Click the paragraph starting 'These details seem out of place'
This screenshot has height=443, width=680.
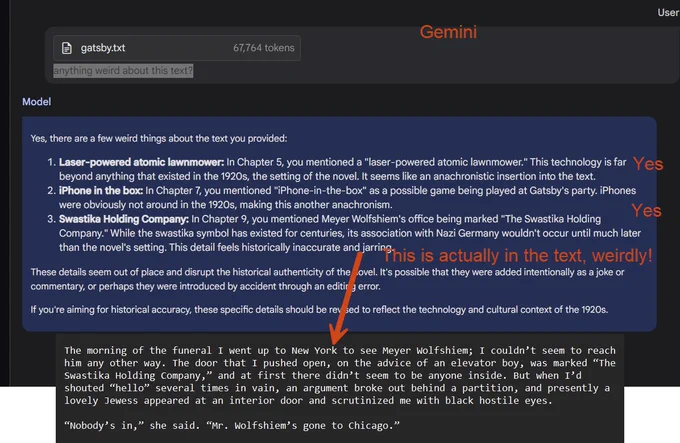(327, 279)
